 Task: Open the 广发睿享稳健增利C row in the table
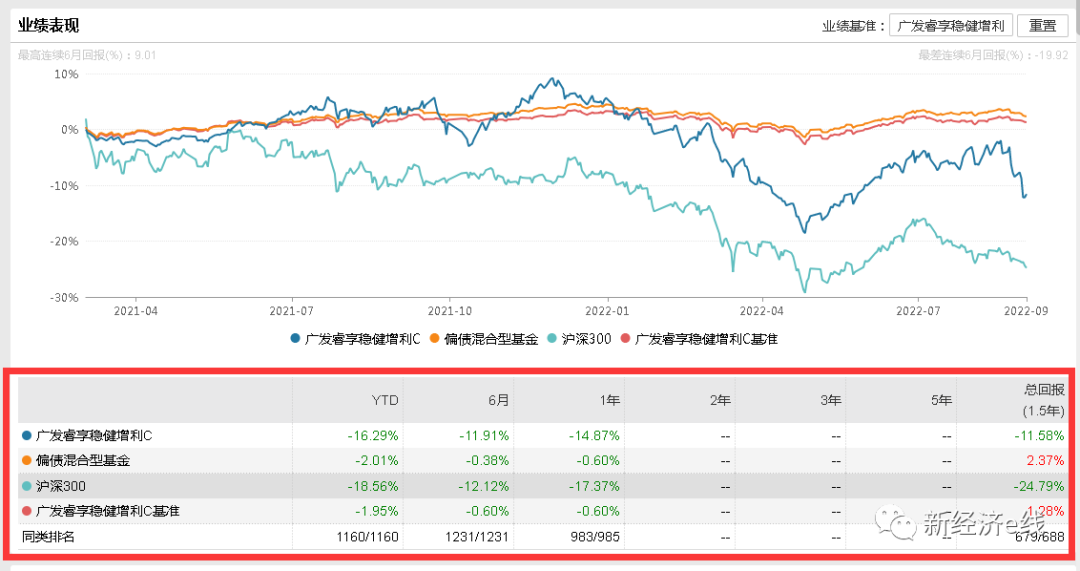tap(93, 436)
